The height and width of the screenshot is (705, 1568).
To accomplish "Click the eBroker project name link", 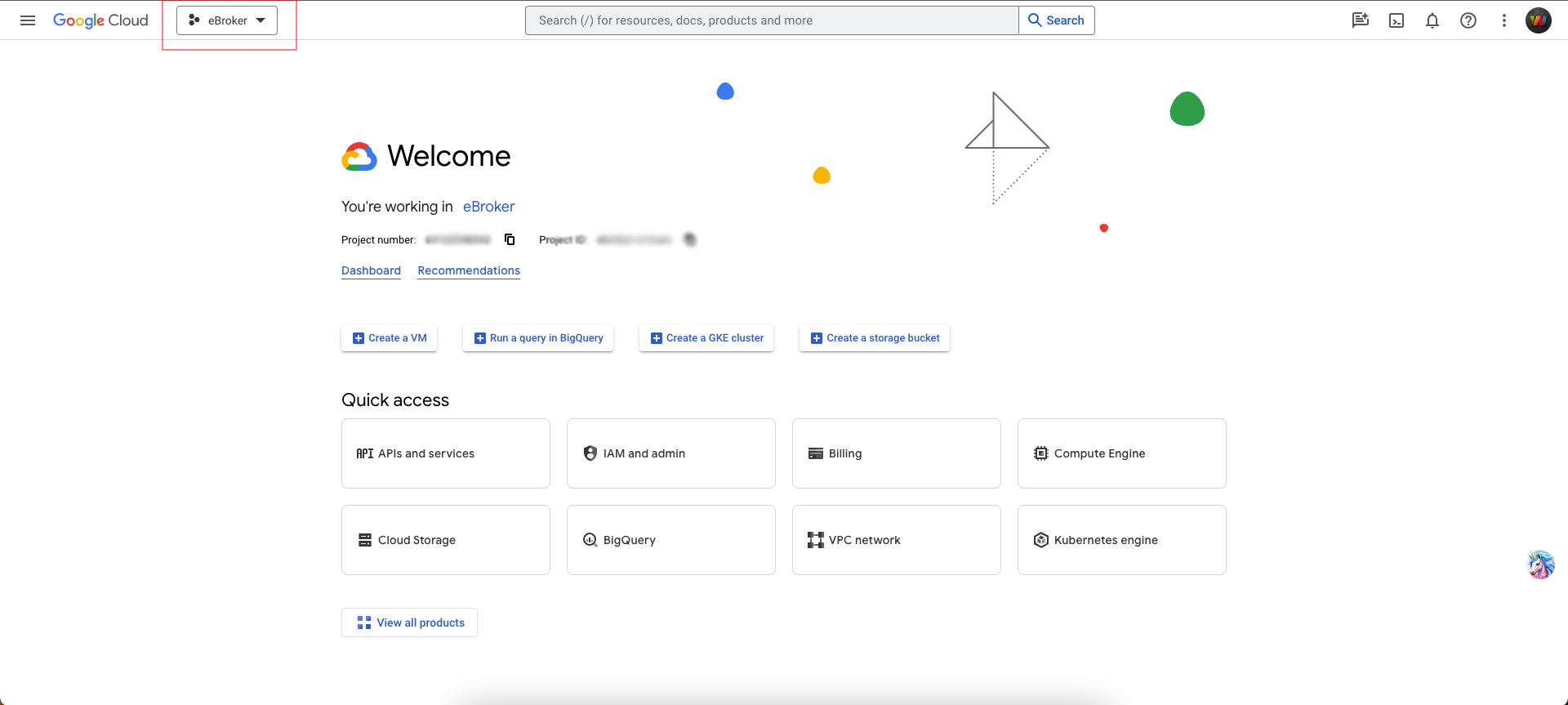I will pyautogui.click(x=488, y=207).
